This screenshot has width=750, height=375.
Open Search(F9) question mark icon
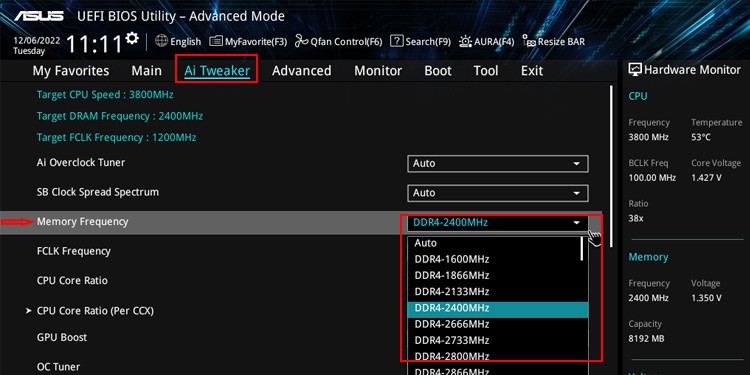[397, 41]
